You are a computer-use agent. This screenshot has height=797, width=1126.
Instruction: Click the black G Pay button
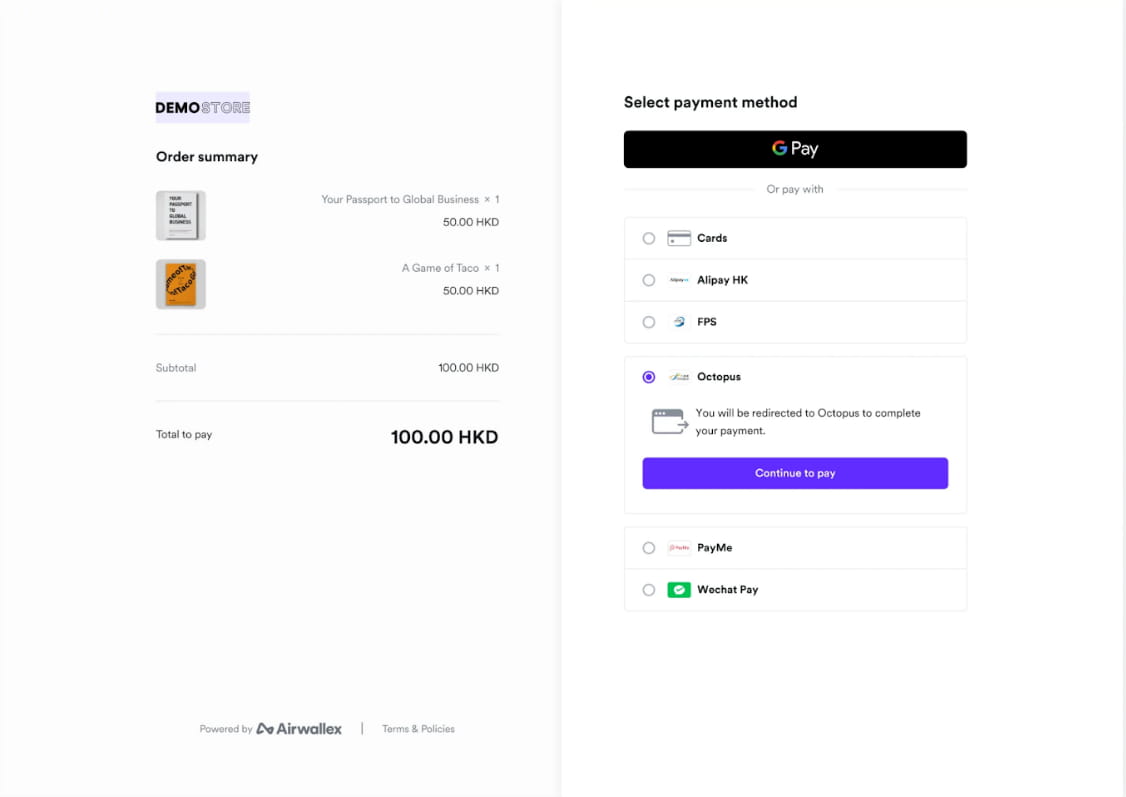[x=795, y=148]
